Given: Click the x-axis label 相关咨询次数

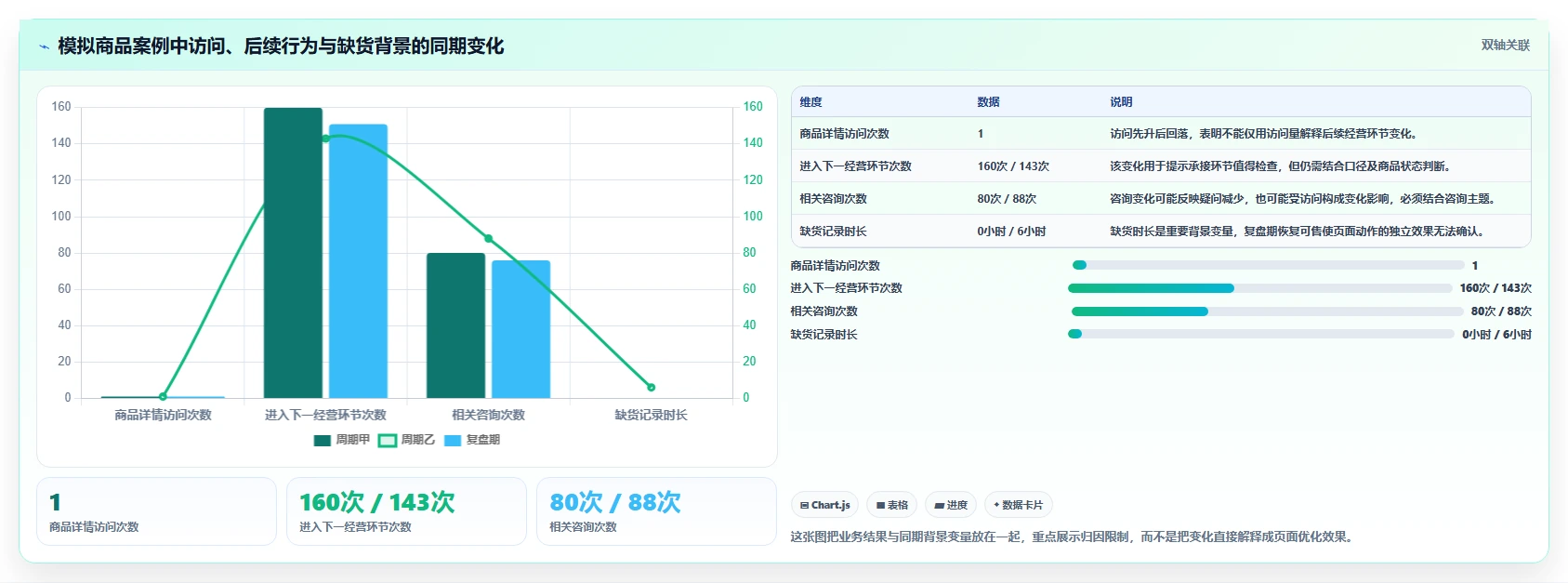Looking at the screenshot, I should pyautogui.click(x=489, y=415).
